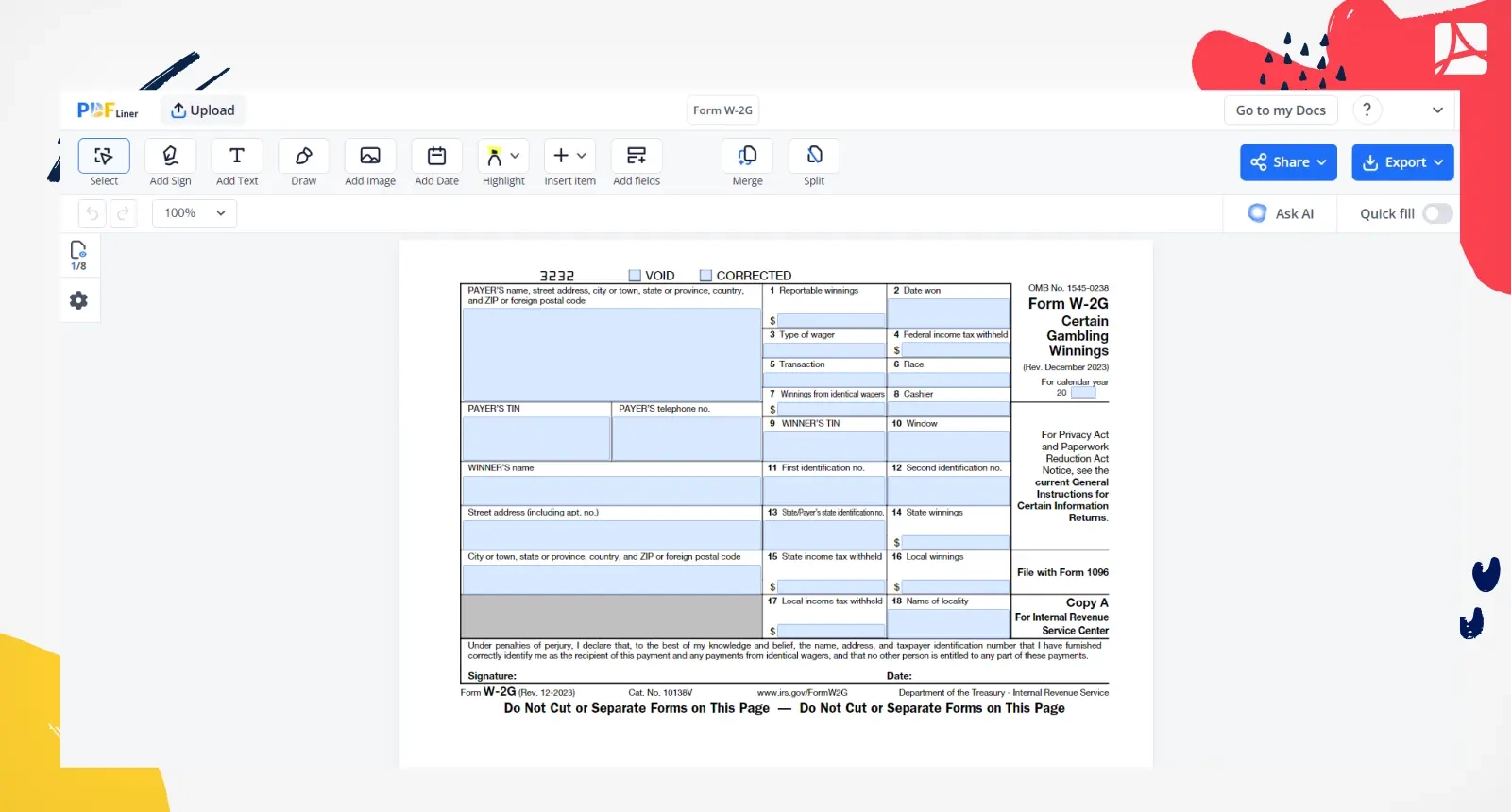Click the Federal income tax withheld field
This screenshot has width=1511, height=812.
point(955,350)
